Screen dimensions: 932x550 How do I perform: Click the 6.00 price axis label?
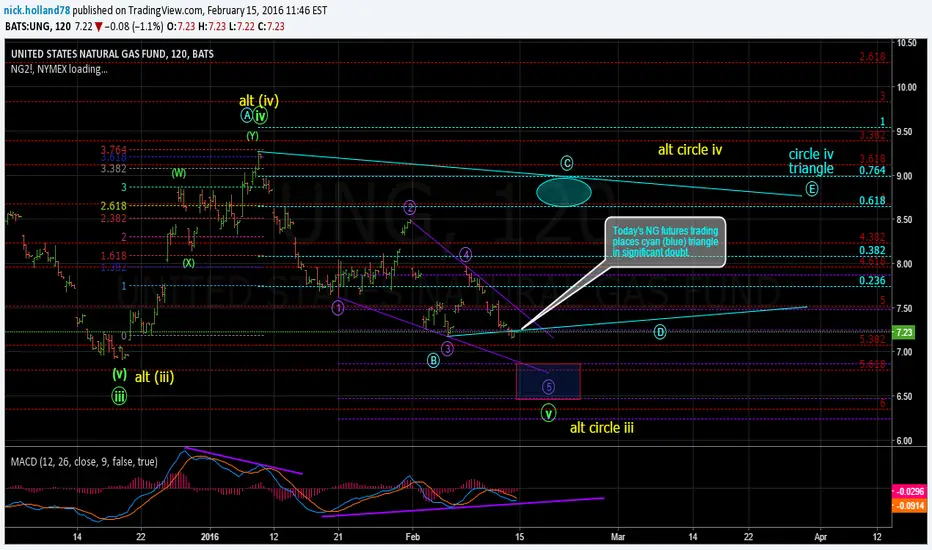(x=904, y=441)
